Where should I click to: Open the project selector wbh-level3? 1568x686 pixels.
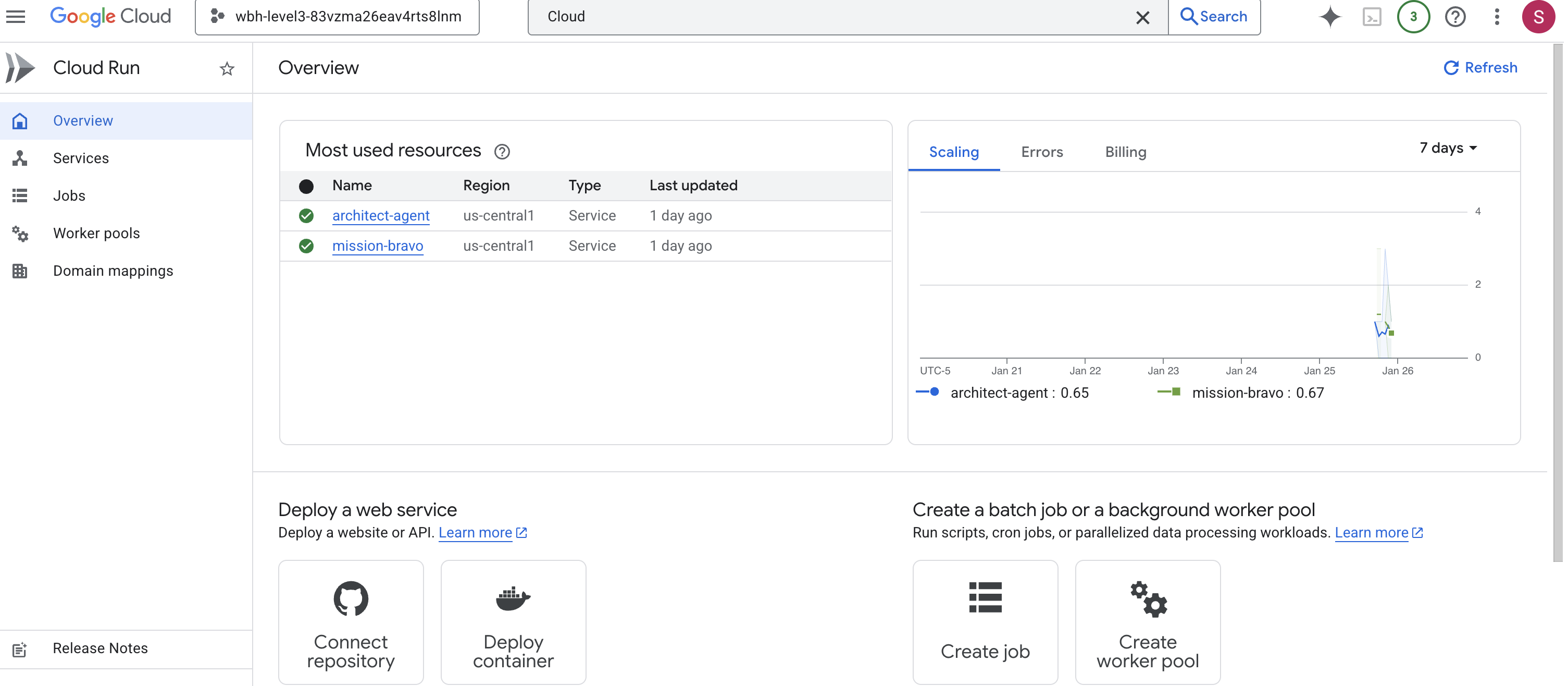pos(337,17)
